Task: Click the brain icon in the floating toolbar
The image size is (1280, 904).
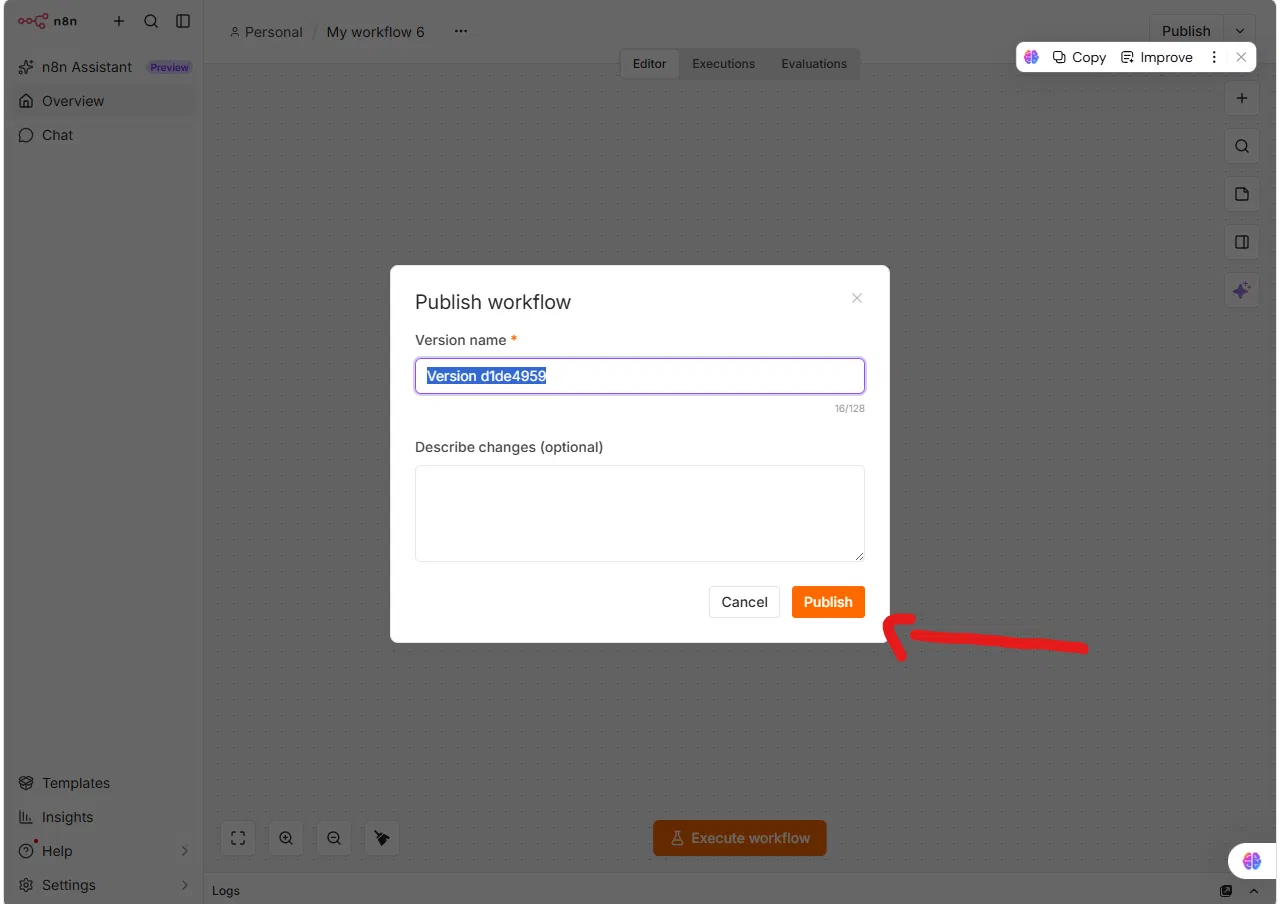Action: pos(1032,57)
